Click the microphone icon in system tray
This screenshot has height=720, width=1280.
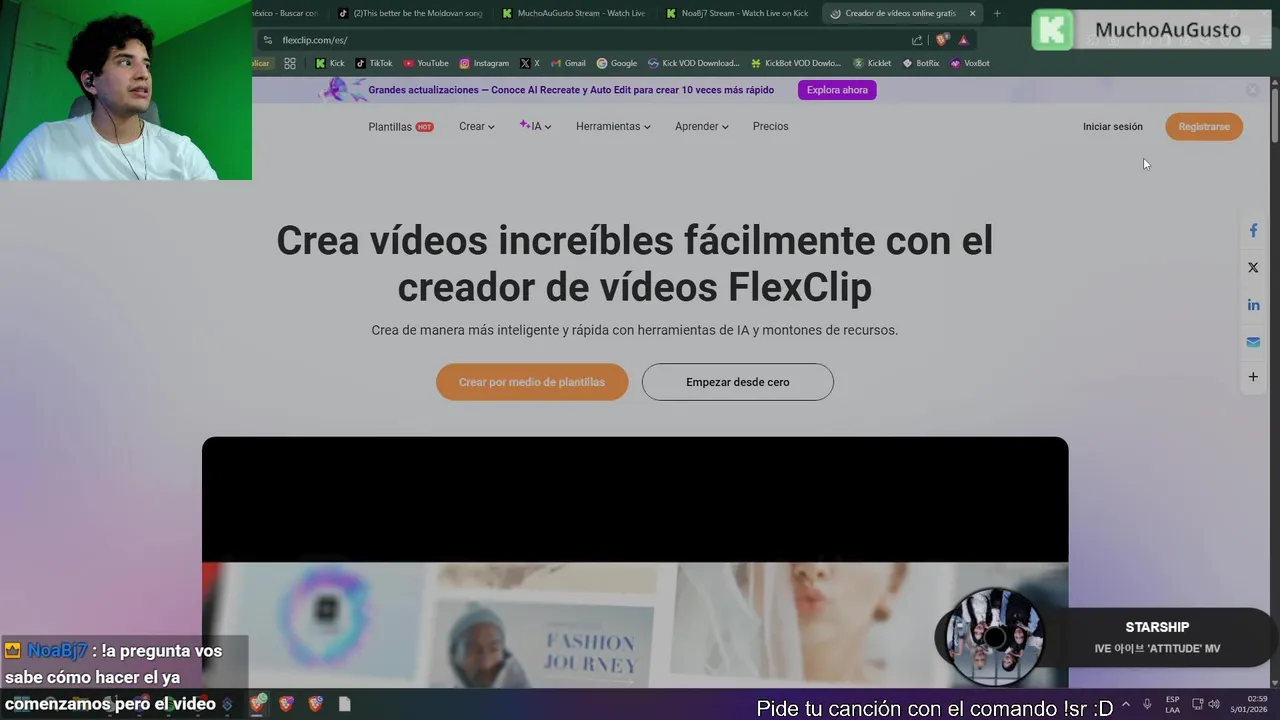coord(1147,704)
